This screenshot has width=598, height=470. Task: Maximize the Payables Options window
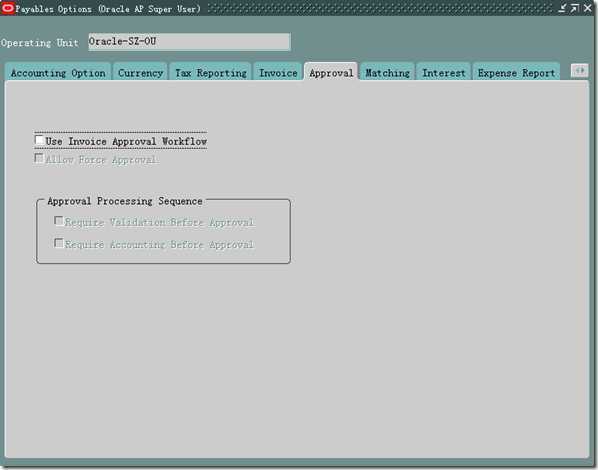(x=575, y=8)
